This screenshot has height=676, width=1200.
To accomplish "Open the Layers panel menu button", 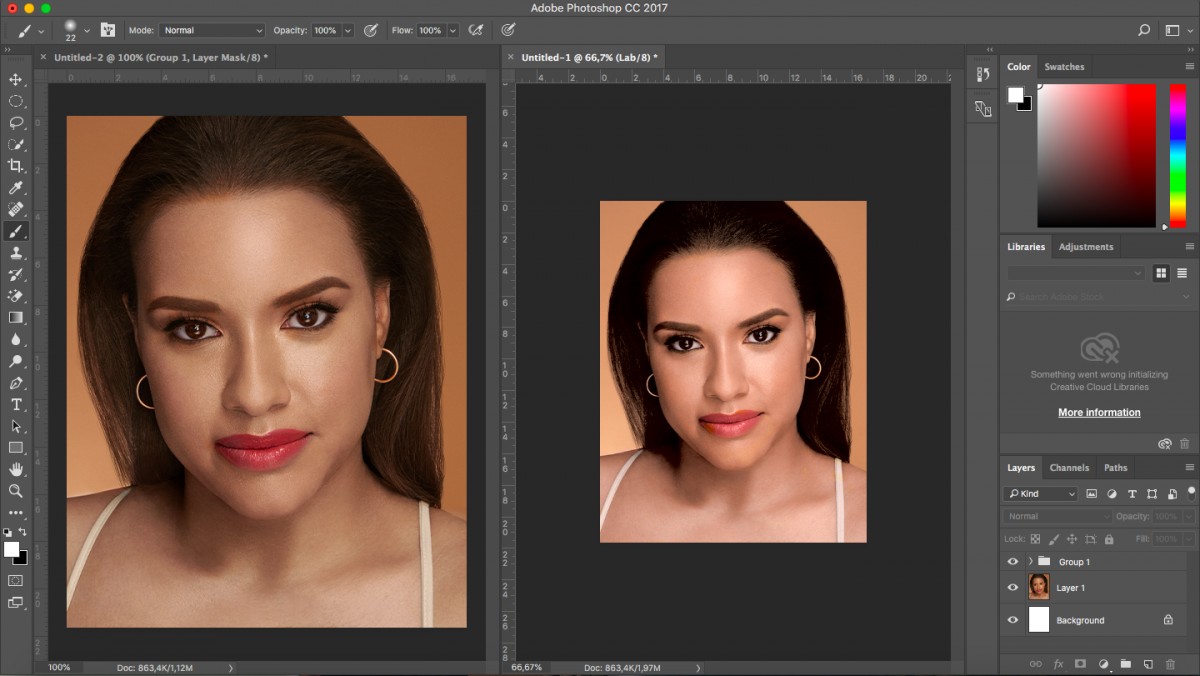I will tap(1189, 467).
